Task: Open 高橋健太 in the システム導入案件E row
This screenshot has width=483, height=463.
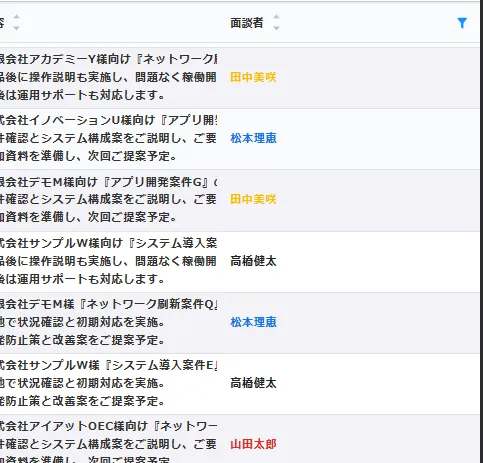Action: (x=253, y=383)
